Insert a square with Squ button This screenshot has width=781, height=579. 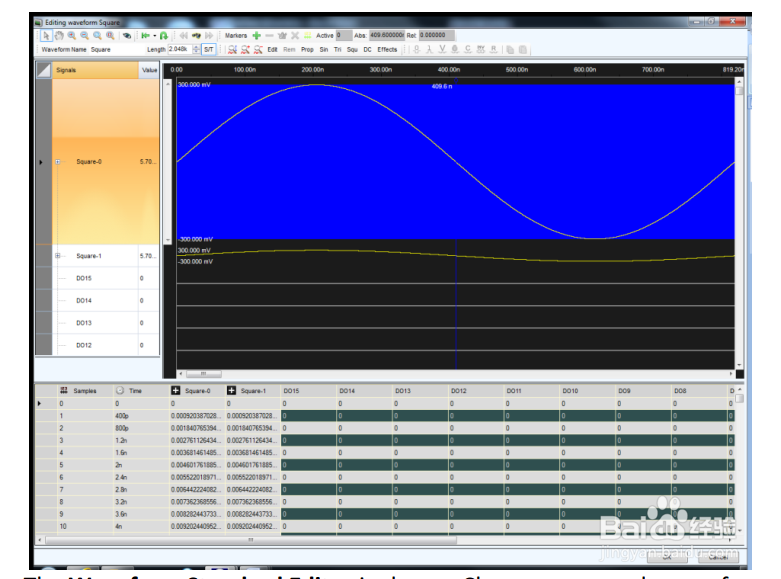(352, 49)
